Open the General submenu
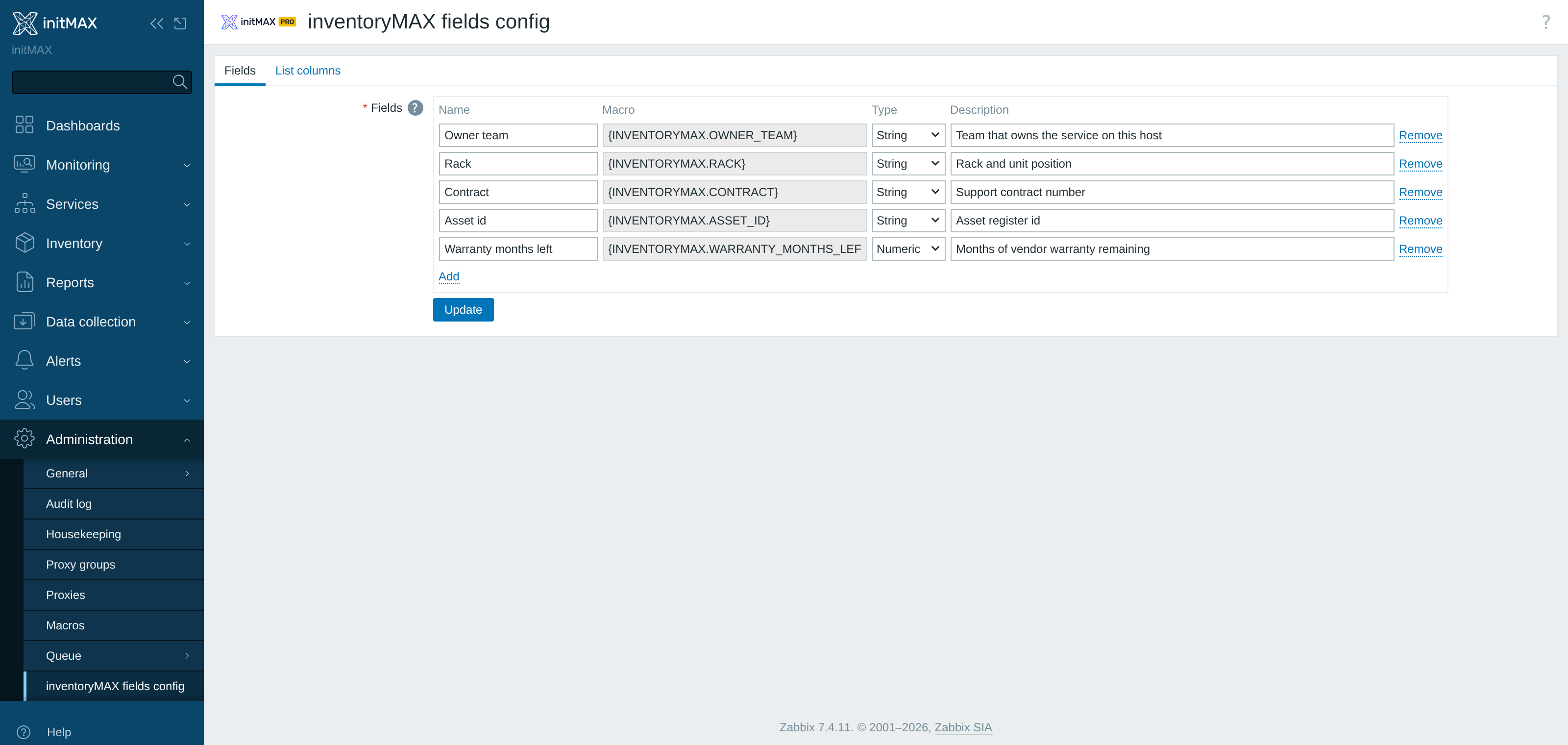This screenshot has width=1568, height=745. (x=113, y=473)
